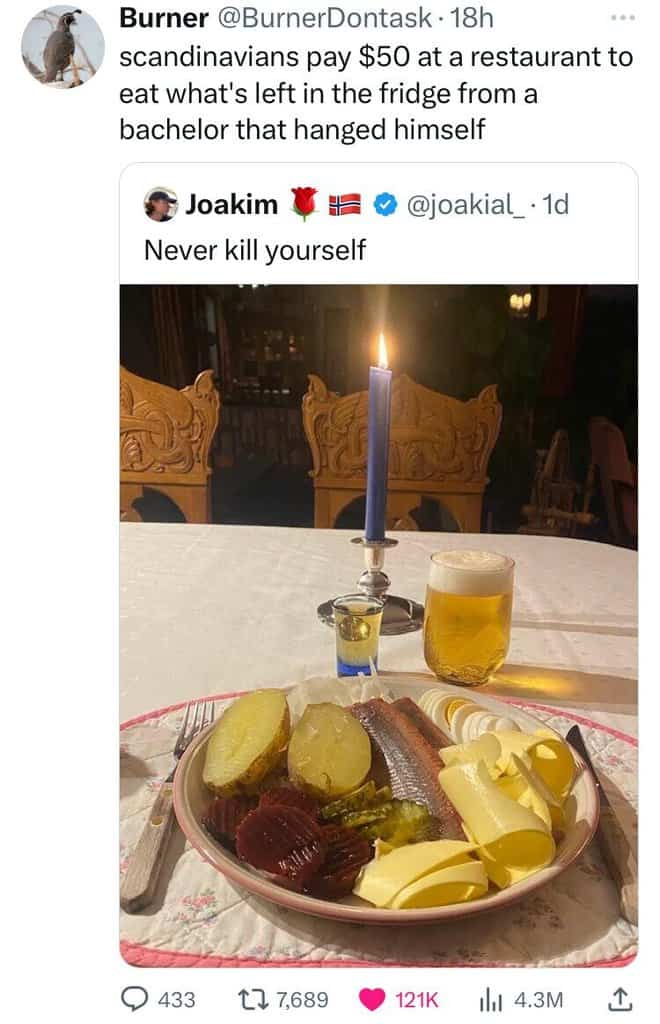
Task: Click the rose emoji next to Joakim
Action: coord(304,203)
